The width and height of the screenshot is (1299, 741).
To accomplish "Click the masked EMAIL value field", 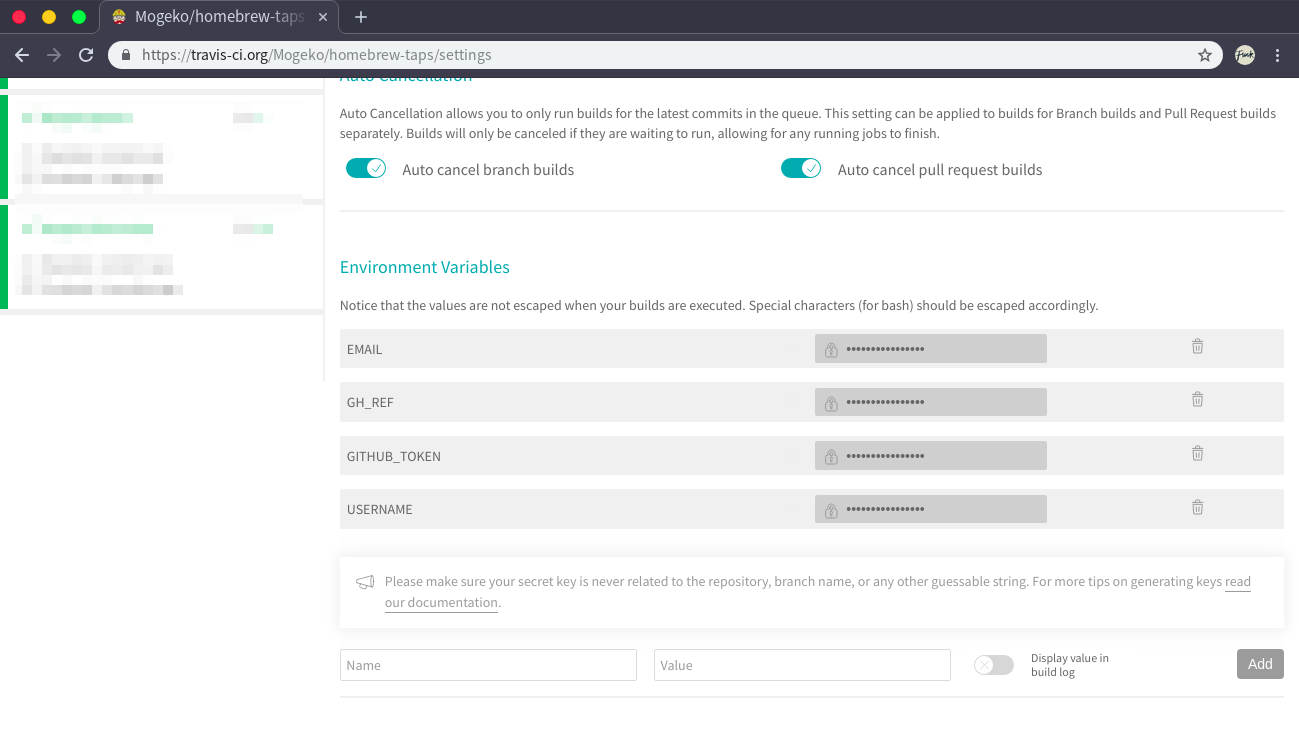I will 931,349.
